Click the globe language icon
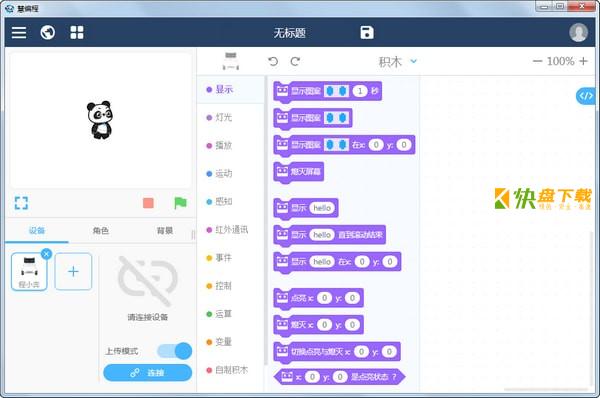 48,33
